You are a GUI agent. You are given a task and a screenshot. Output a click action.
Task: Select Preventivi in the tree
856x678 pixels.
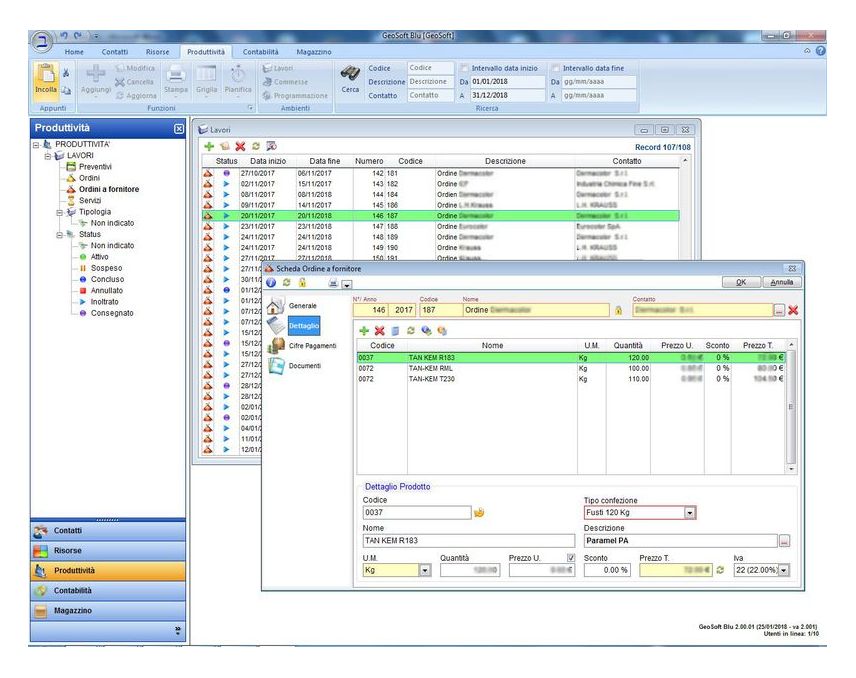point(95,167)
